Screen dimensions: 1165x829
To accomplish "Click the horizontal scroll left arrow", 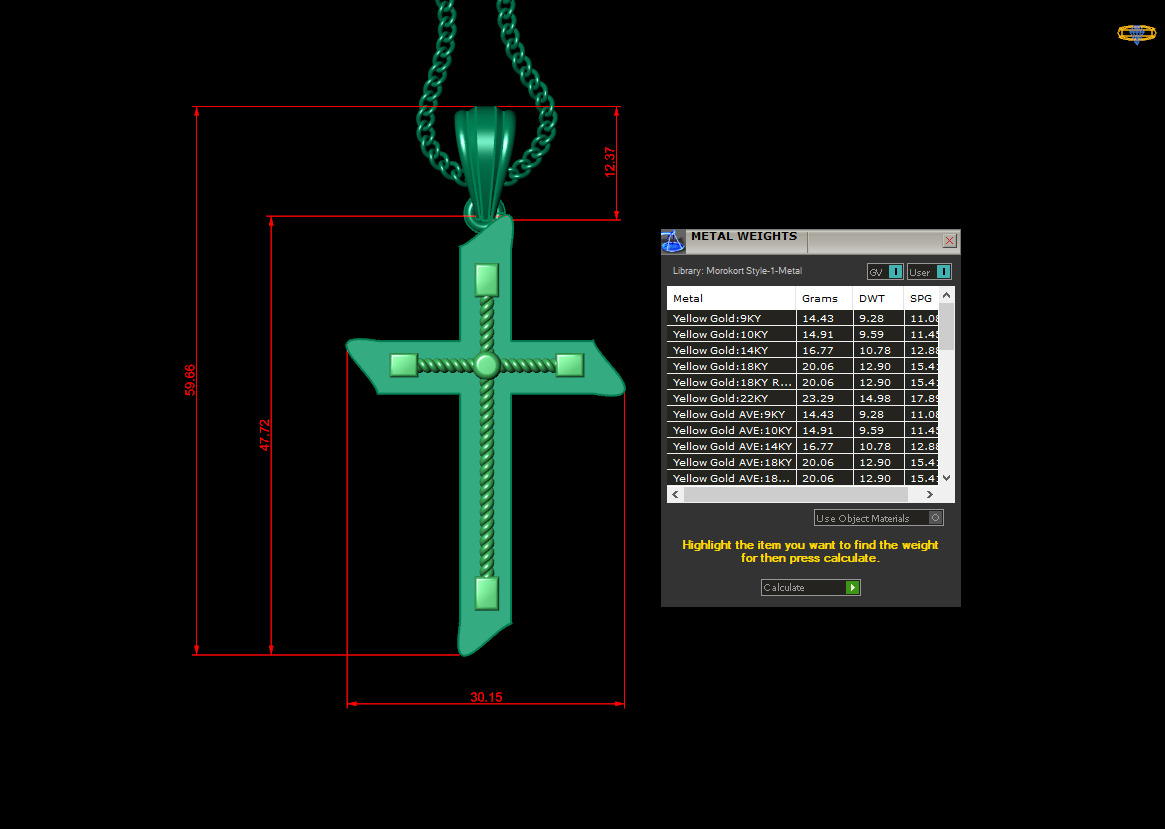I will (x=675, y=494).
